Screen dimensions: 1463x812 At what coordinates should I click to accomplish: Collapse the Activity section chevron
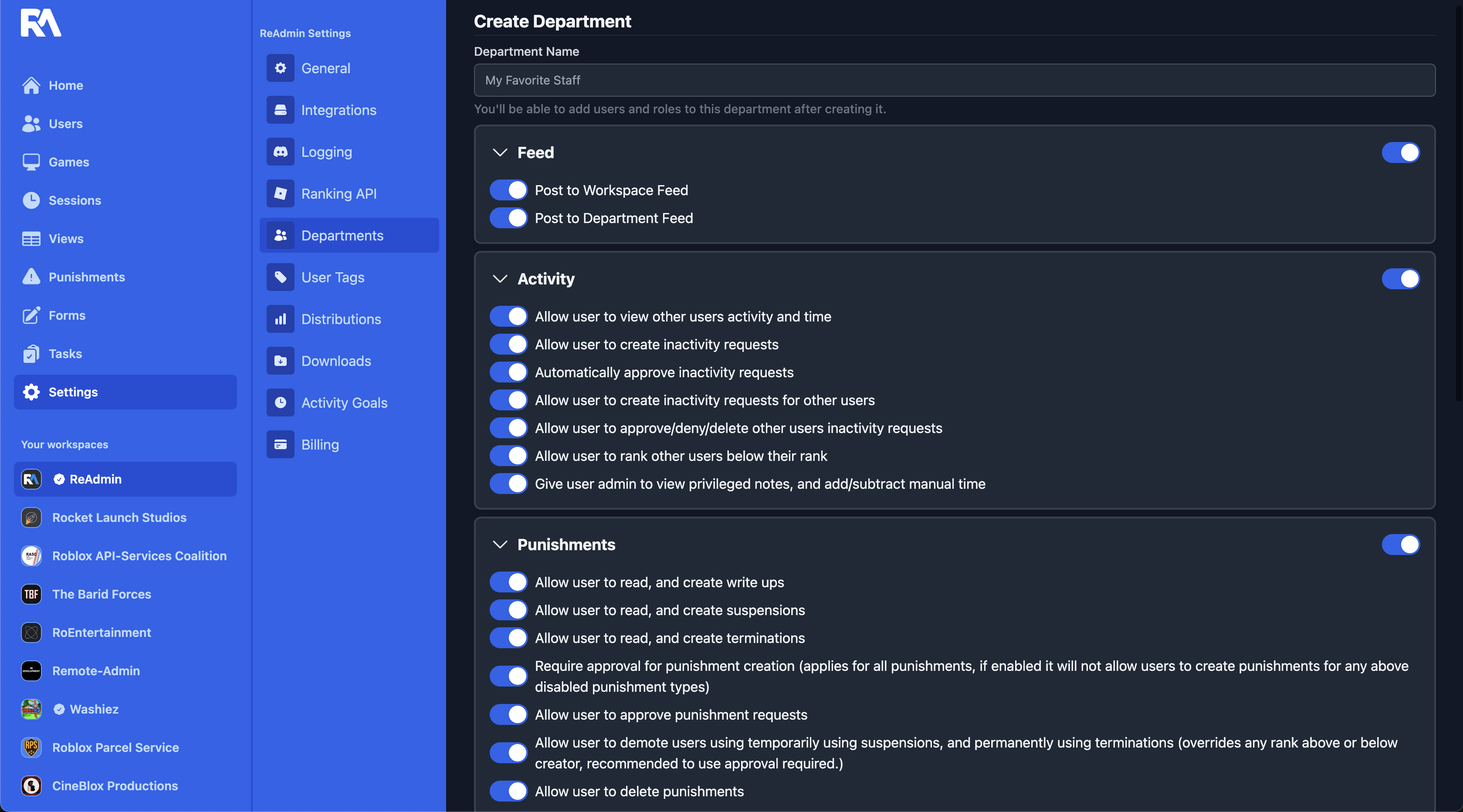(500, 279)
